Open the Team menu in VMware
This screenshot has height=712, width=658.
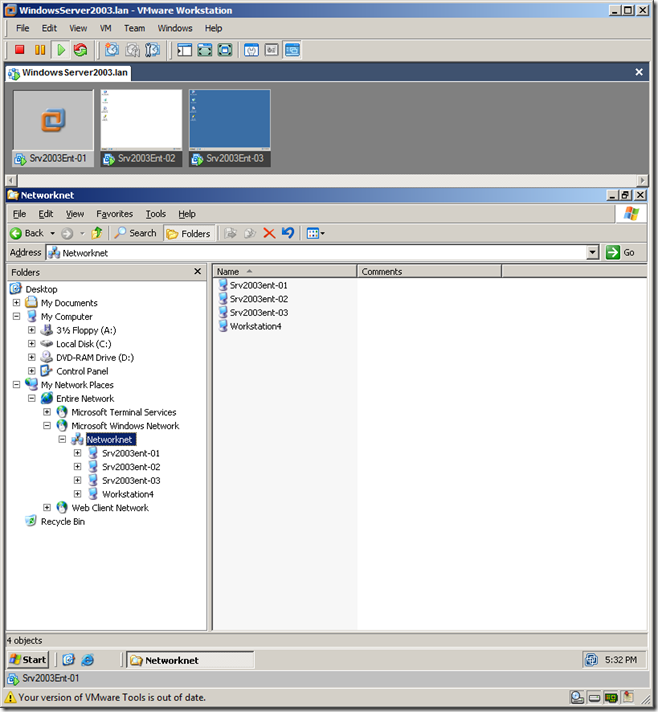click(x=134, y=28)
